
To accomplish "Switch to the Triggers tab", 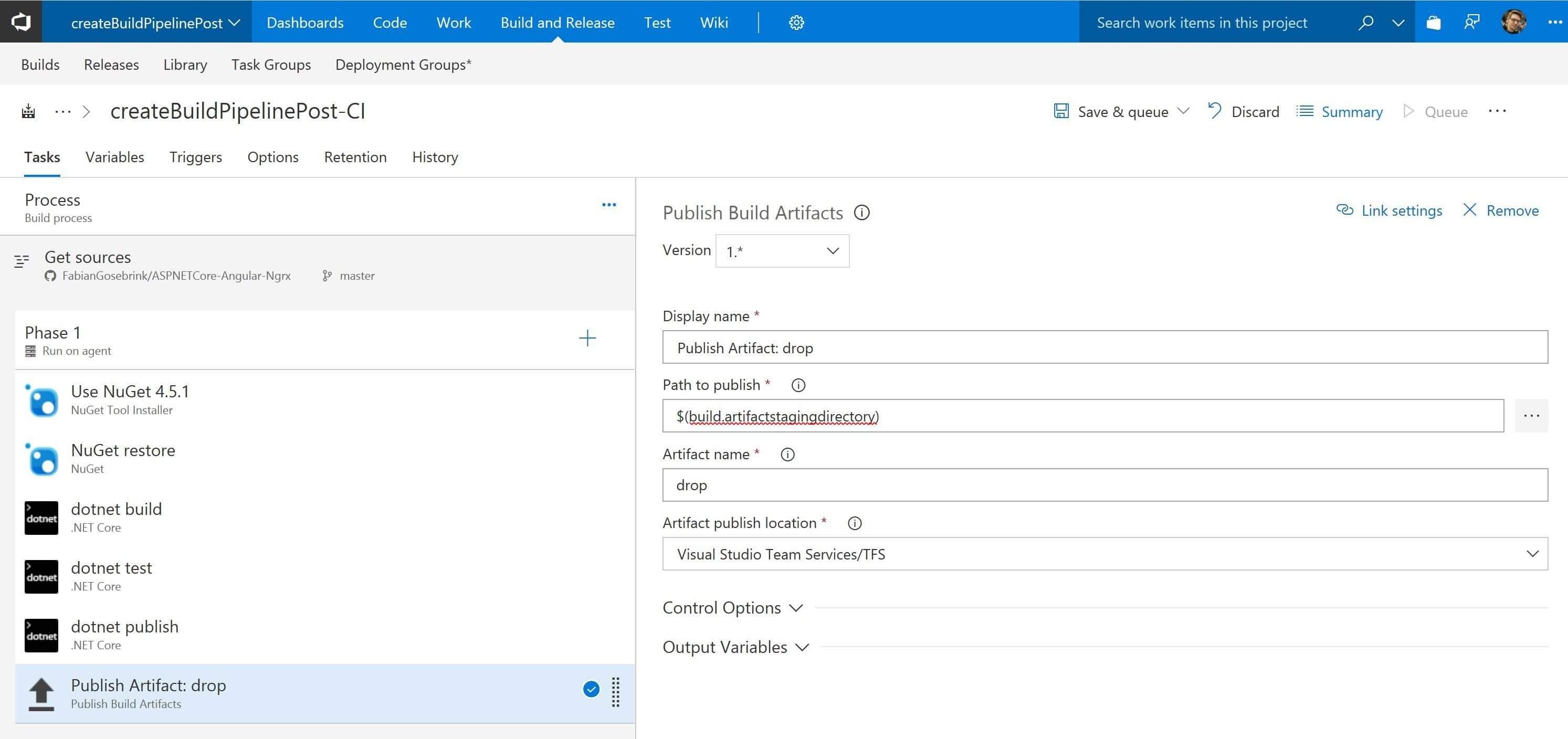I will point(195,157).
